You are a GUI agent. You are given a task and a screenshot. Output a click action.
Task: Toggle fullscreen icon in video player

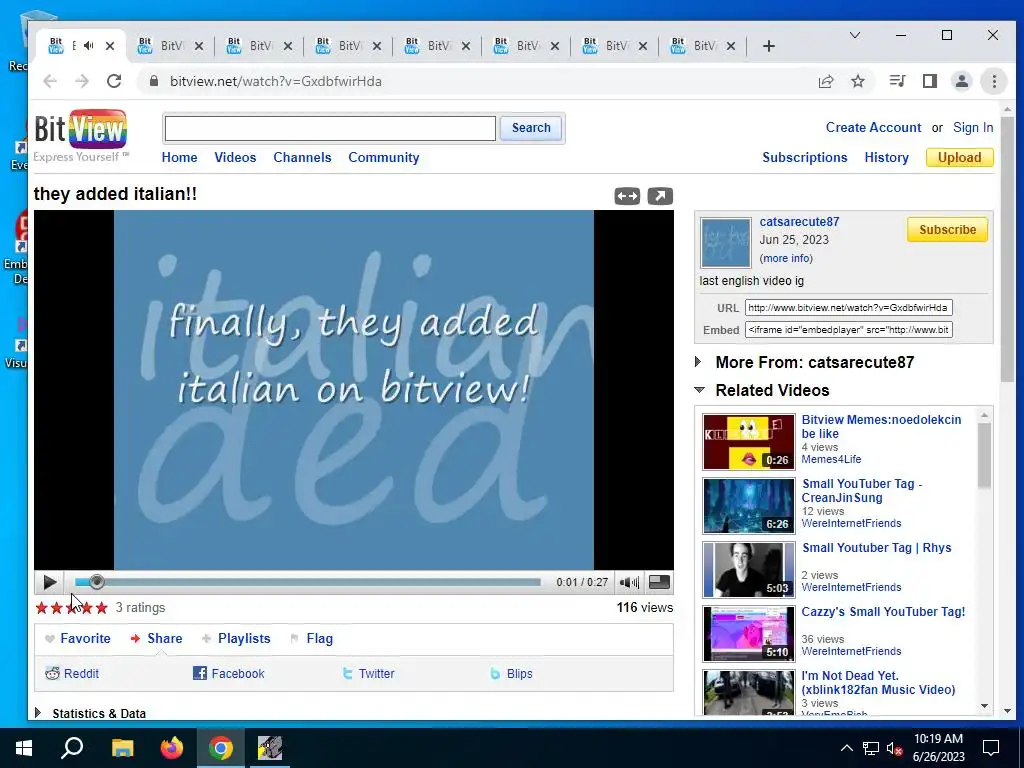click(x=659, y=582)
